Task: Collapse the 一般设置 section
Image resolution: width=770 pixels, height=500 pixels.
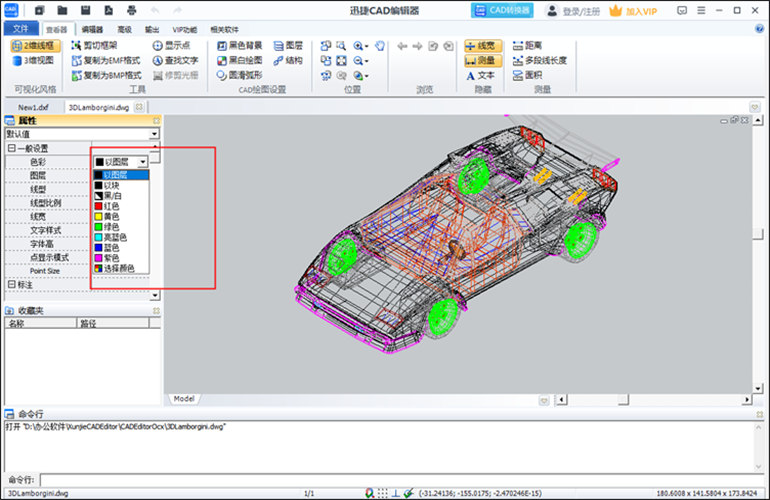Action: pyautogui.click(x=12, y=148)
